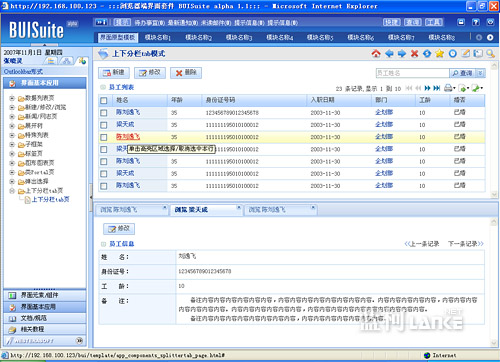
Task: Click the blue clock history icon
Action: 452,53
